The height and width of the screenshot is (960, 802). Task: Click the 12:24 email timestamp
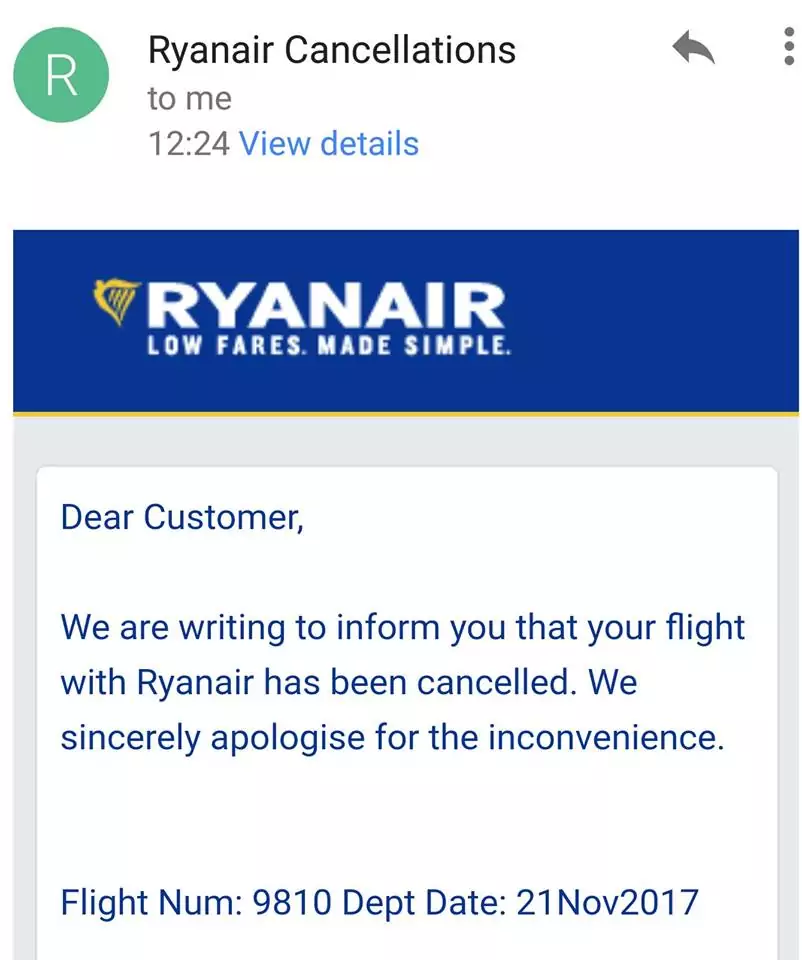pyautogui.click(x=189, y=144)
